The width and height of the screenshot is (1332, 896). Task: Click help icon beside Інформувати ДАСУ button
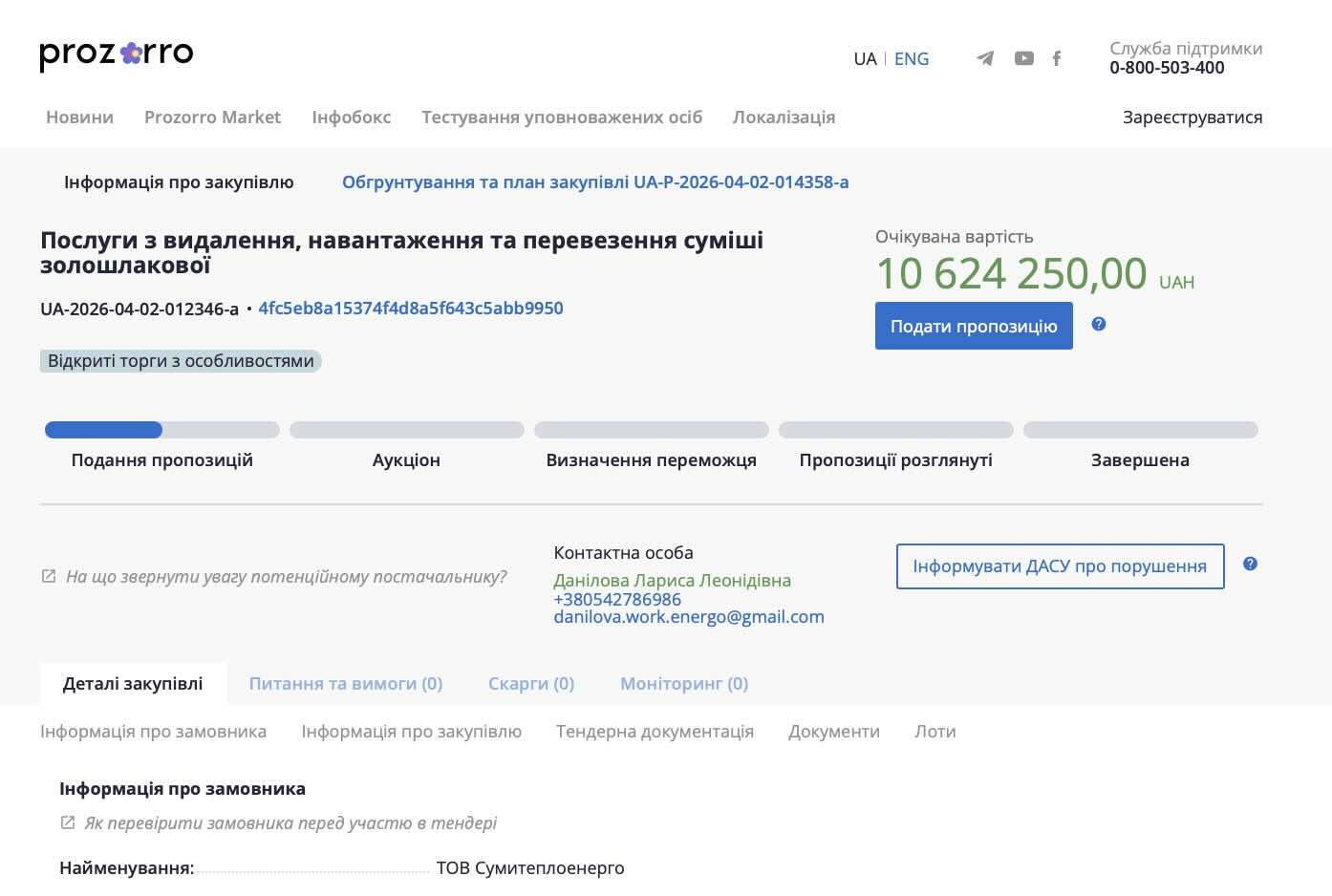click(1250, 565)
